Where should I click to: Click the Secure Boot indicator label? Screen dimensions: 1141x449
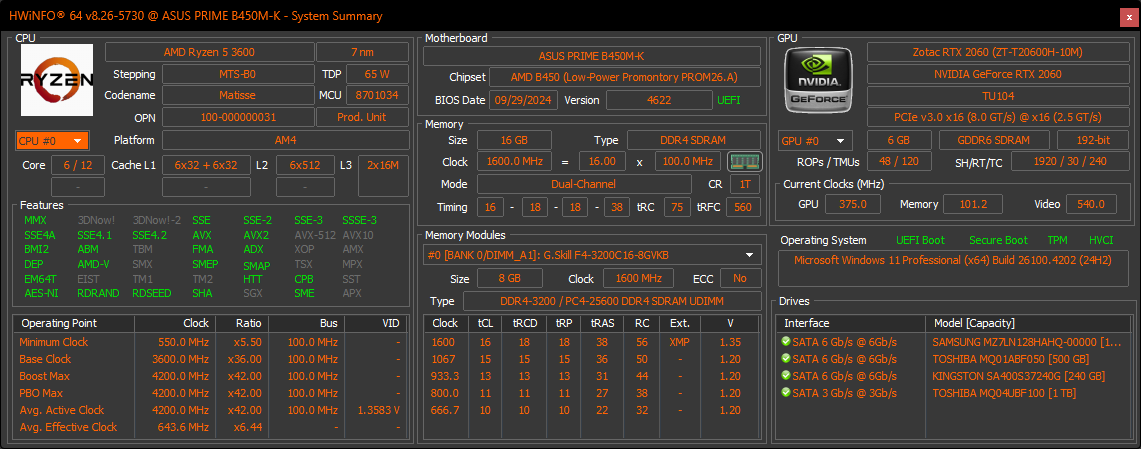998,240
